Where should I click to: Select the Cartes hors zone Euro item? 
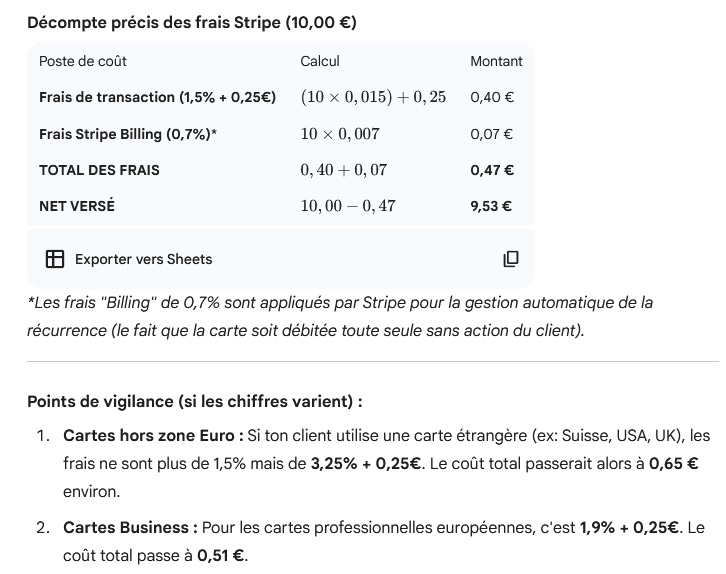pos(153,436)
